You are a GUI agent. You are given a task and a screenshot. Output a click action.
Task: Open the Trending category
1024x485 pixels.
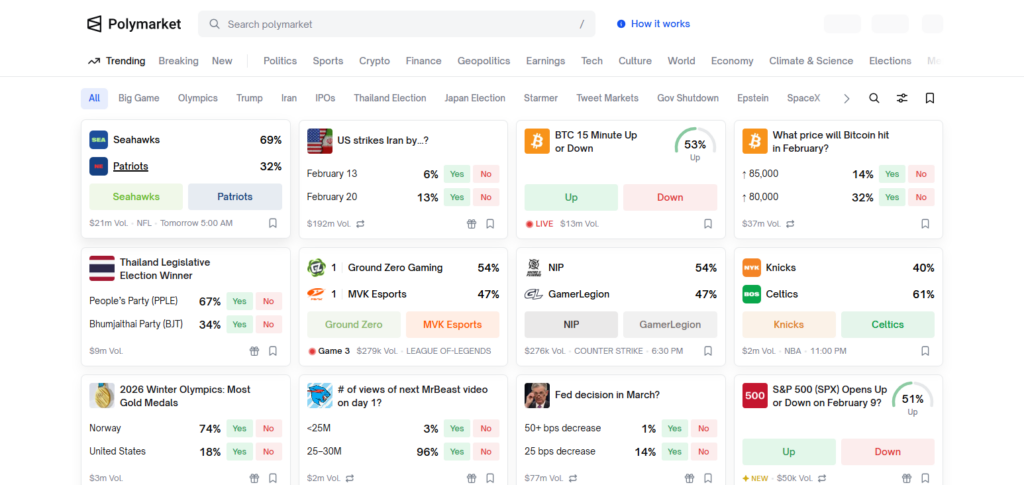pos(116,61)
